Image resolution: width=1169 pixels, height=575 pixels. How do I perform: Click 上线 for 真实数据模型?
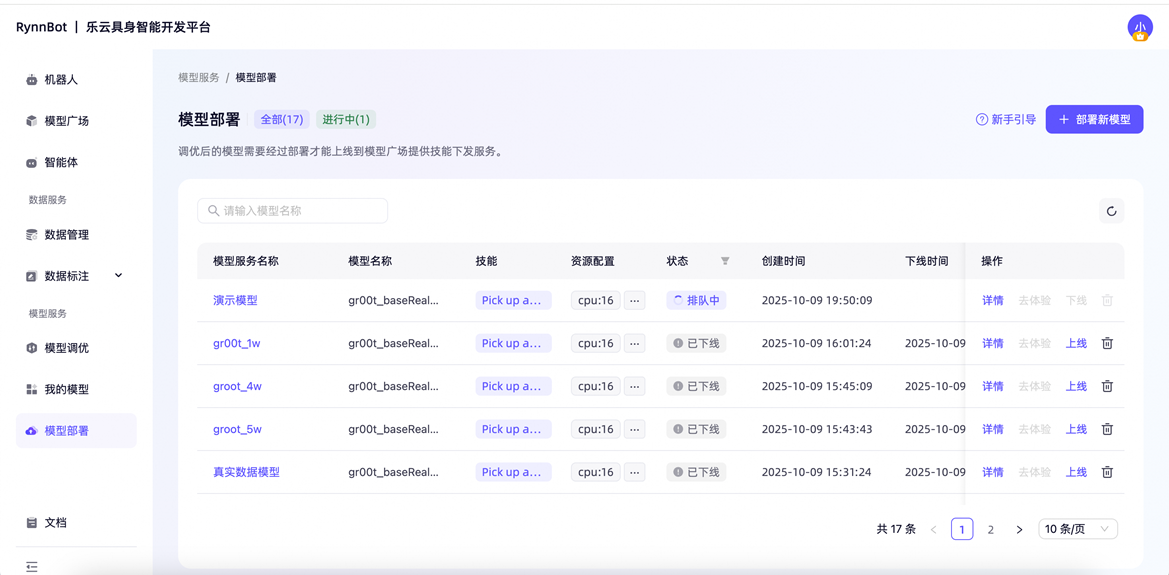point(1076,472)
